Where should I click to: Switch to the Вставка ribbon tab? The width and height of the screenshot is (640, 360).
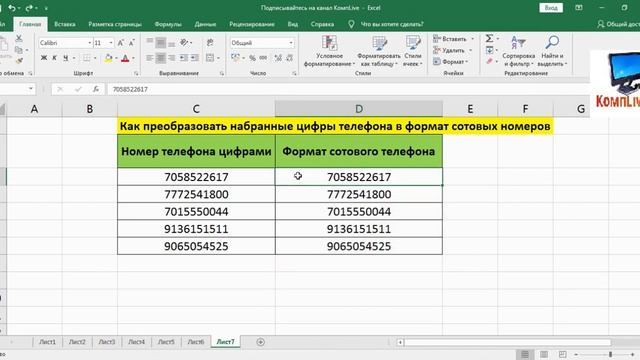tap(65, 24)
